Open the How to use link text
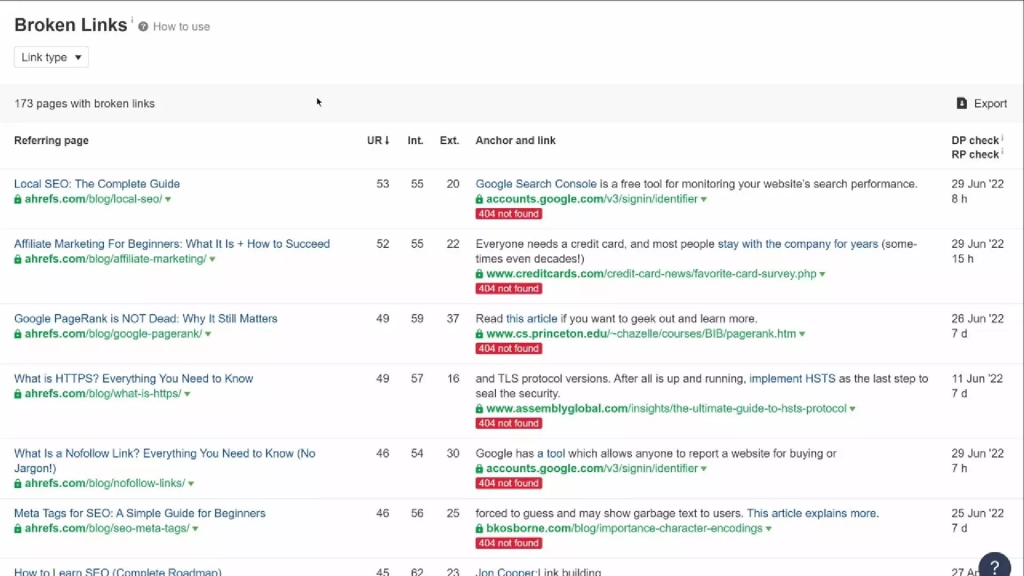Image resolution: width=1024 pixels, height=576 pixels. [x=182, y=27]
